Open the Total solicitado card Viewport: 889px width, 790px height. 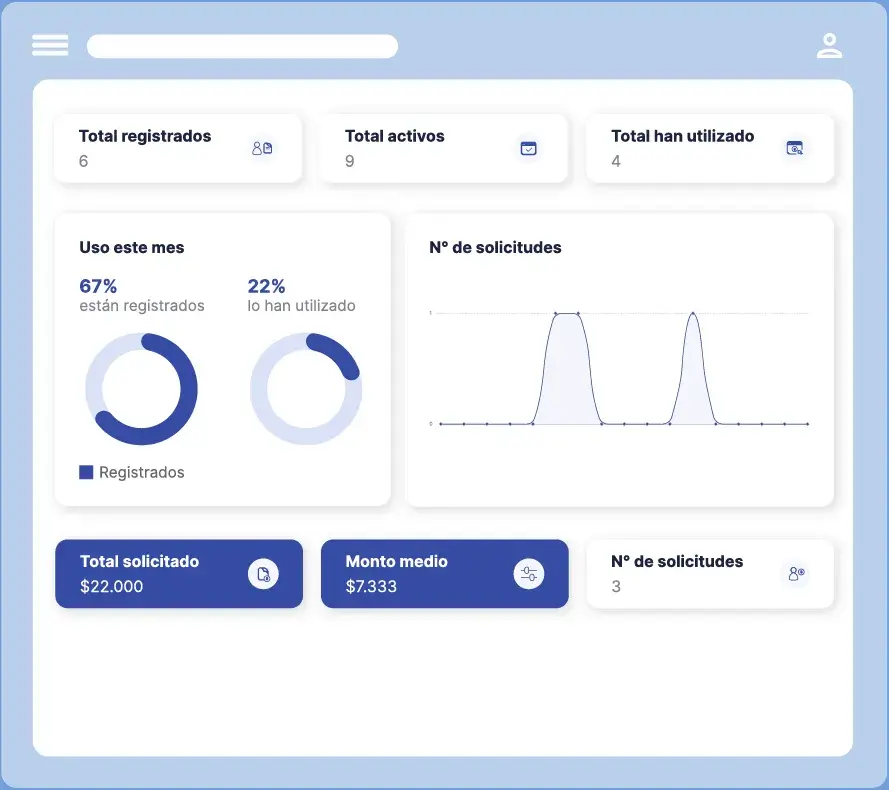click(x=150, y=574)
